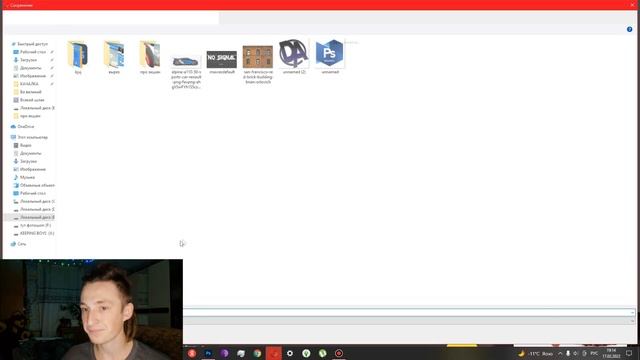640x360 pixels.
Task: Click the microphone tray icon
Action: tap(568, 353)
